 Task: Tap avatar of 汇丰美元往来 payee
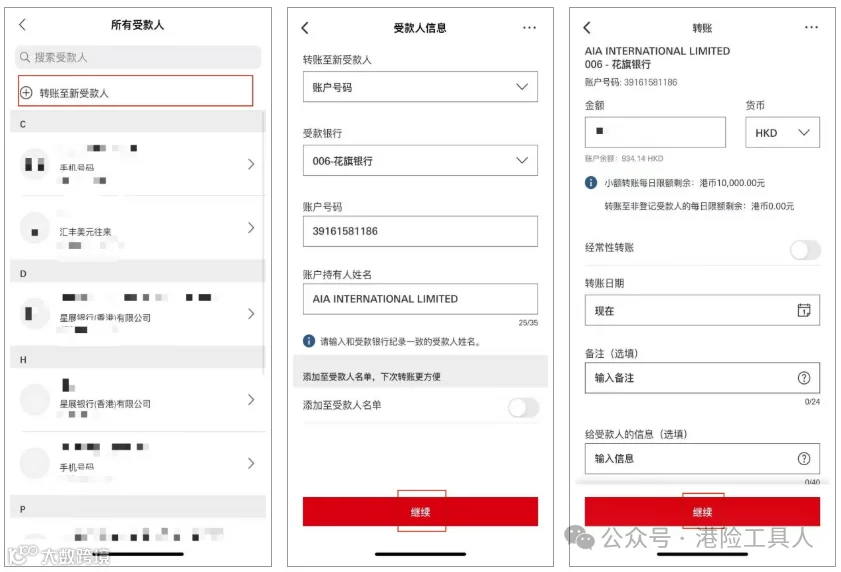(x=35, y=229)
